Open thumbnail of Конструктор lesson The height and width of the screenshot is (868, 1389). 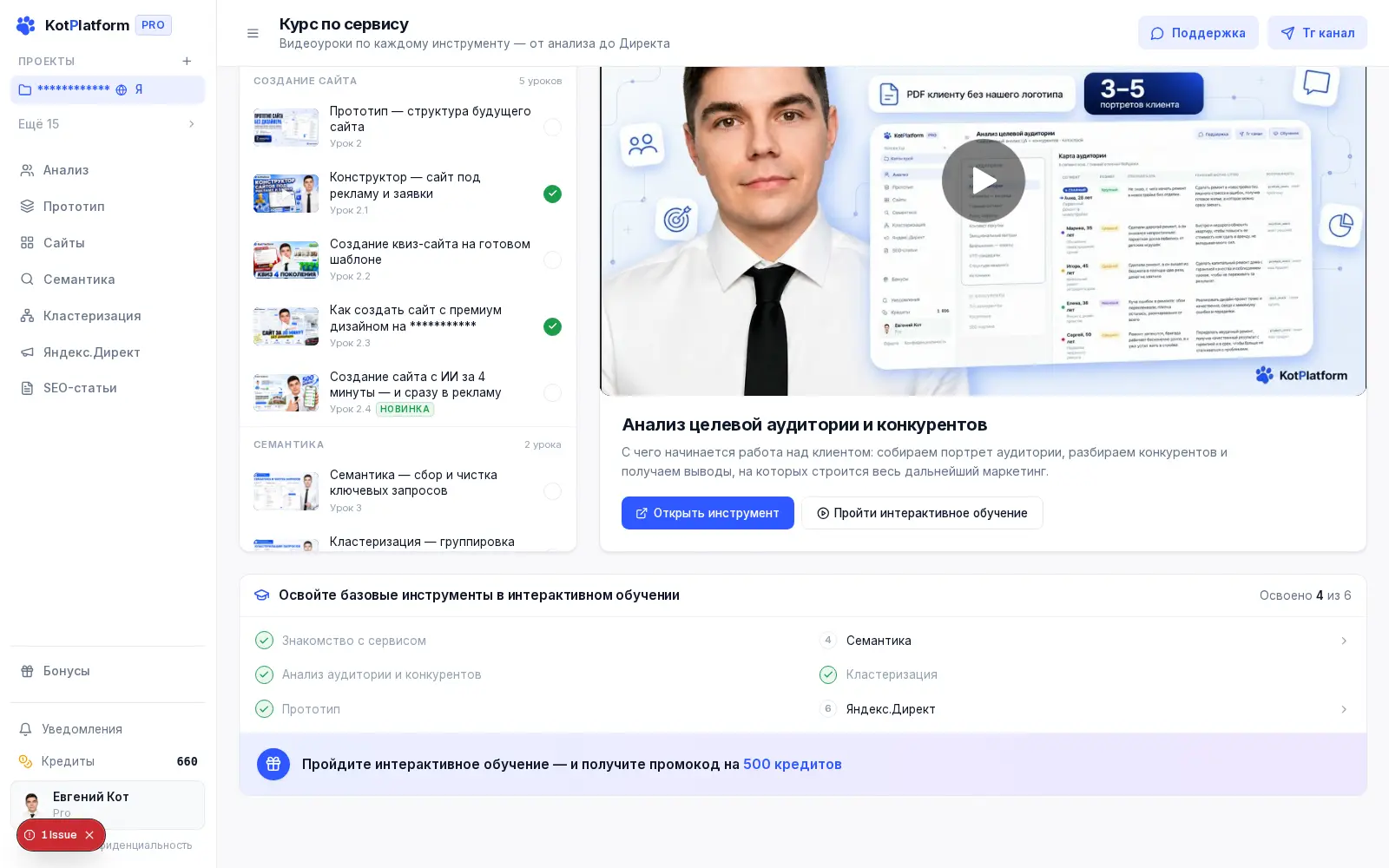point(286,194)
